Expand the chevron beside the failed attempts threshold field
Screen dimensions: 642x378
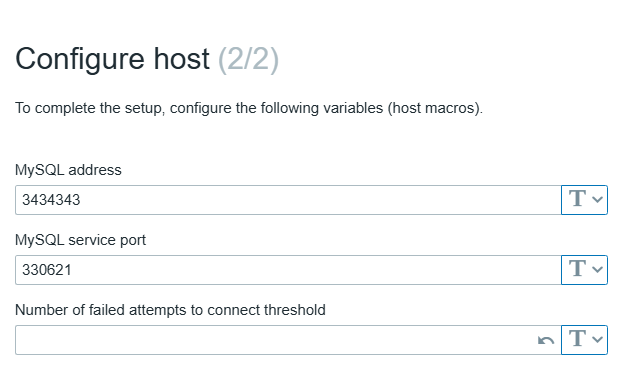click(x=597, y=340)
